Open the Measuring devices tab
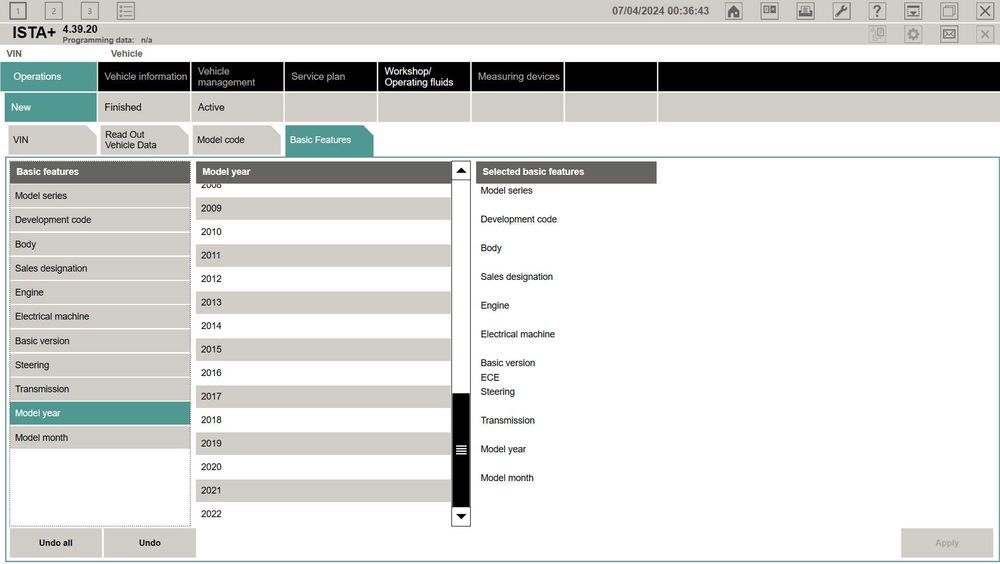The width and height of the screenshot is (1000, 564). click(x=517, y=77)
